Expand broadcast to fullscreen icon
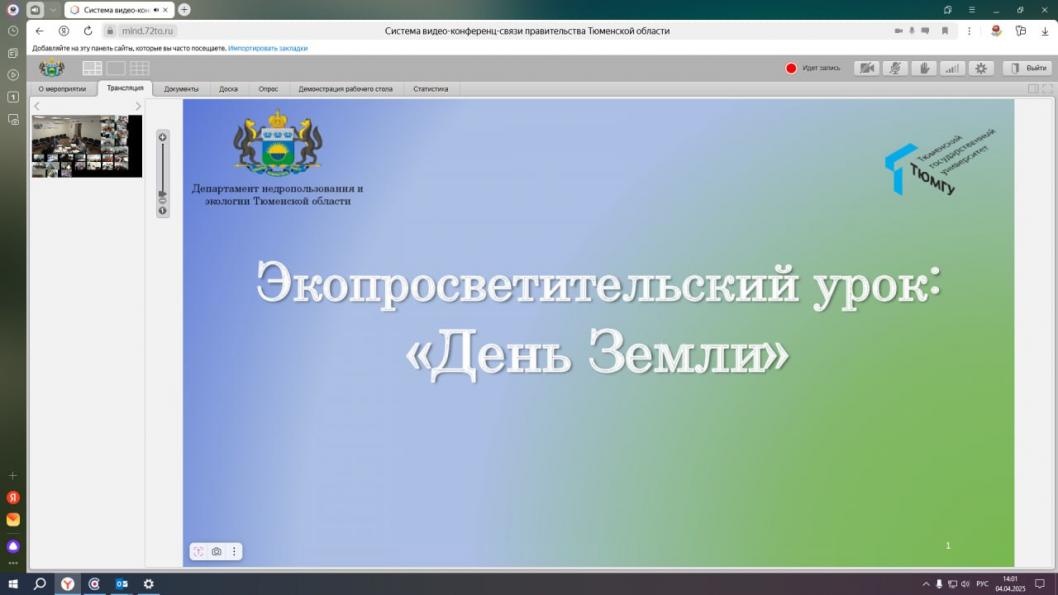The height and width of the screenshot is (595, 1058). [1046, 89]
